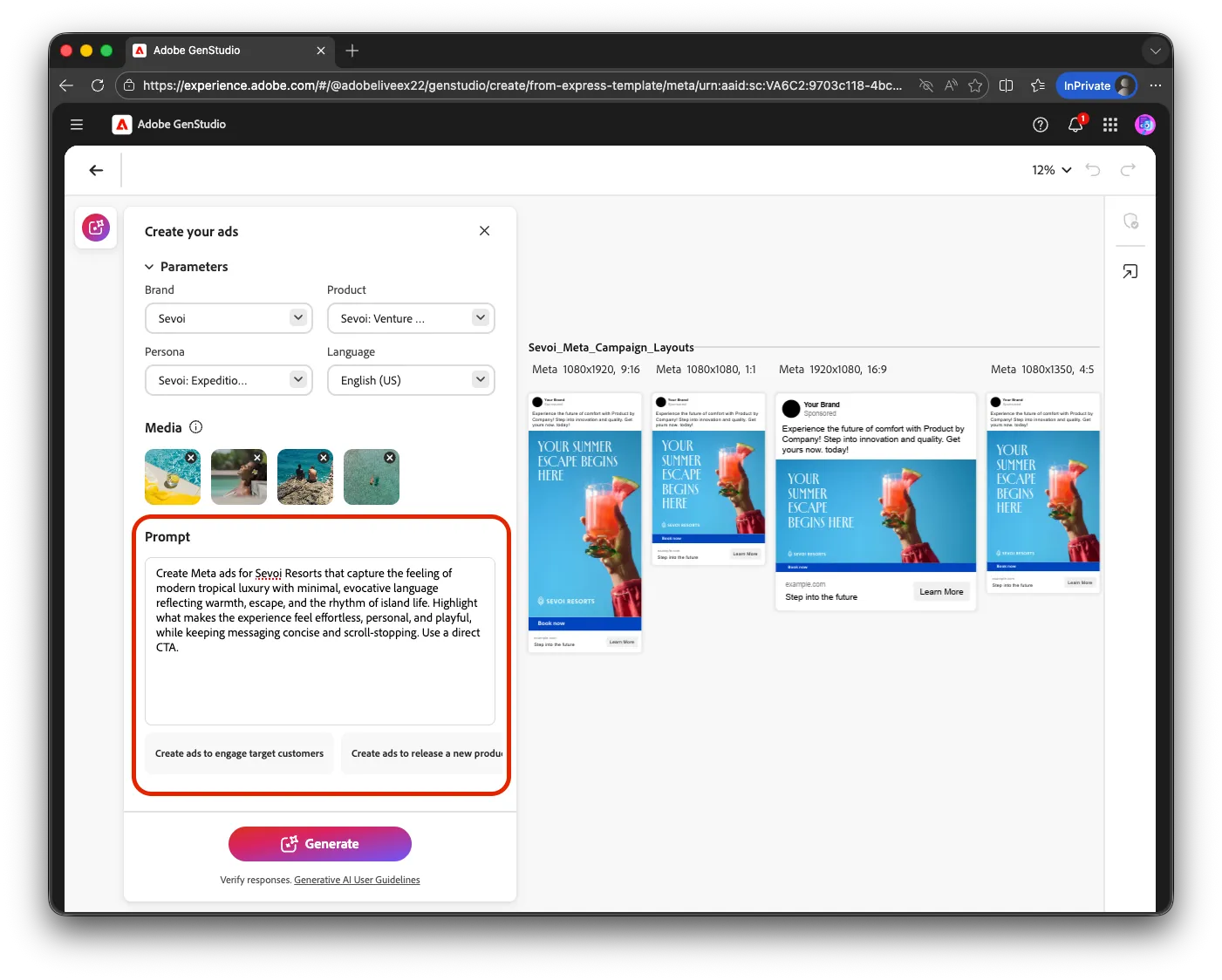The height and width of the screenshot is (980, 1222).
Task: Remove the second media image of woman
Action: 257,458
